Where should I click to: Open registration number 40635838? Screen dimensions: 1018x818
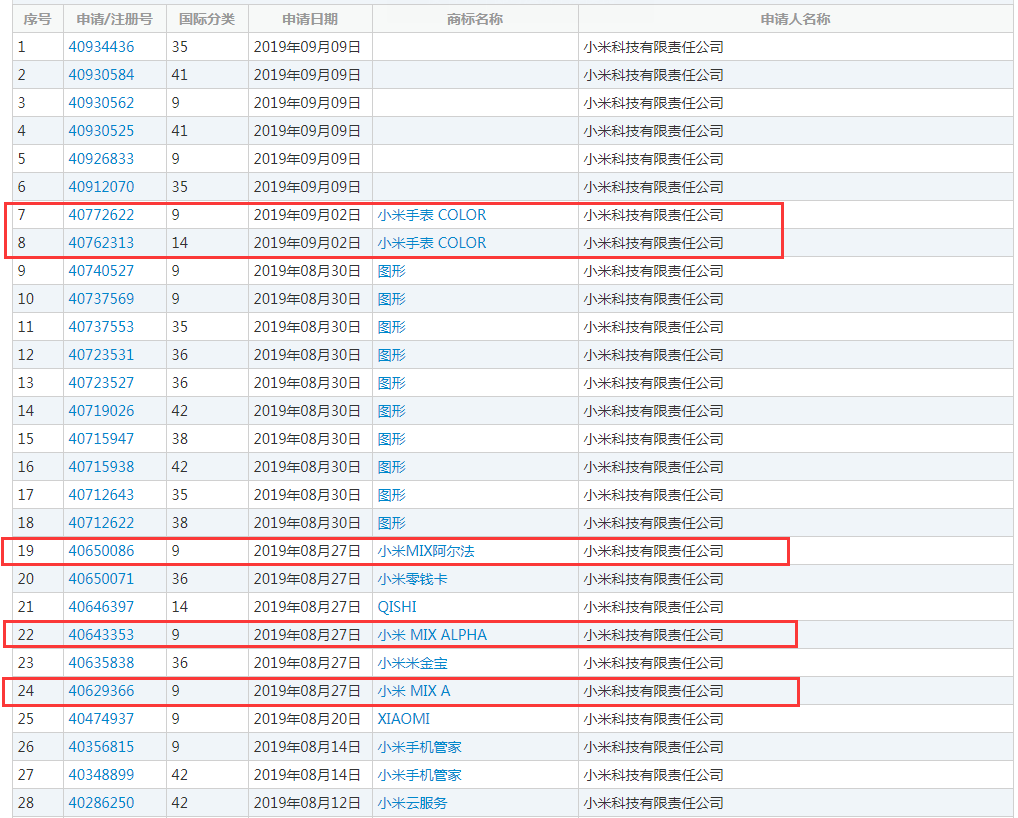(x=101, y=663)
